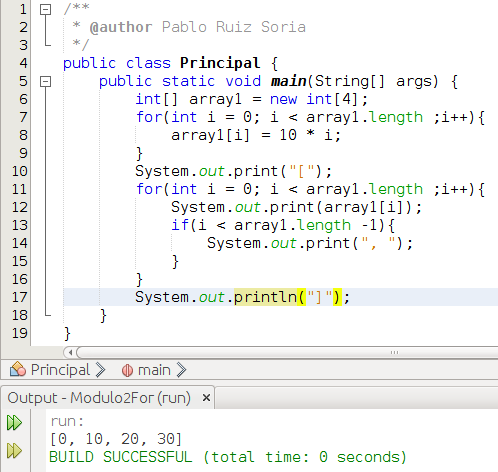Click 'Pablo Ruiz Soria' in the comment
498x472 pixels.
tap(234, 27)
